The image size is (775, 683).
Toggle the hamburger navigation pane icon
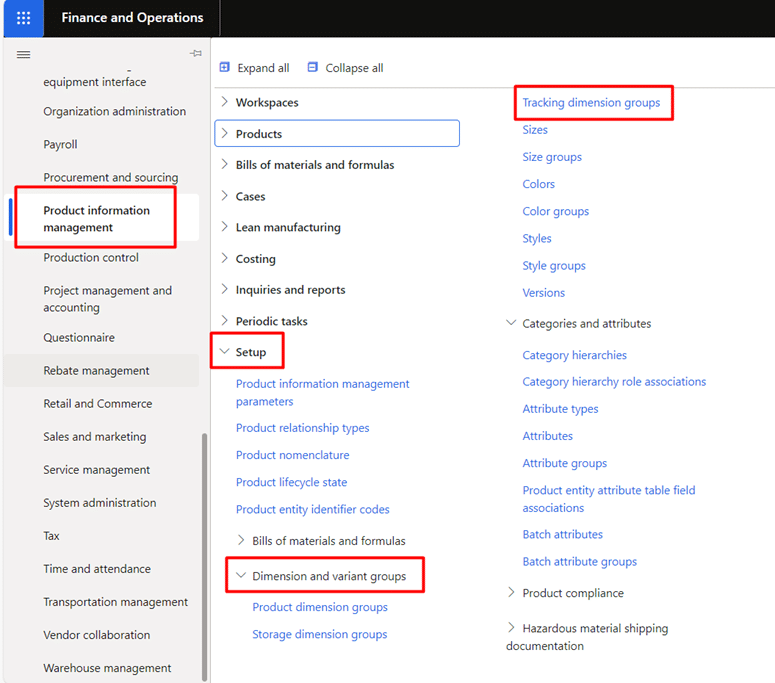click(x=23, y=54)
